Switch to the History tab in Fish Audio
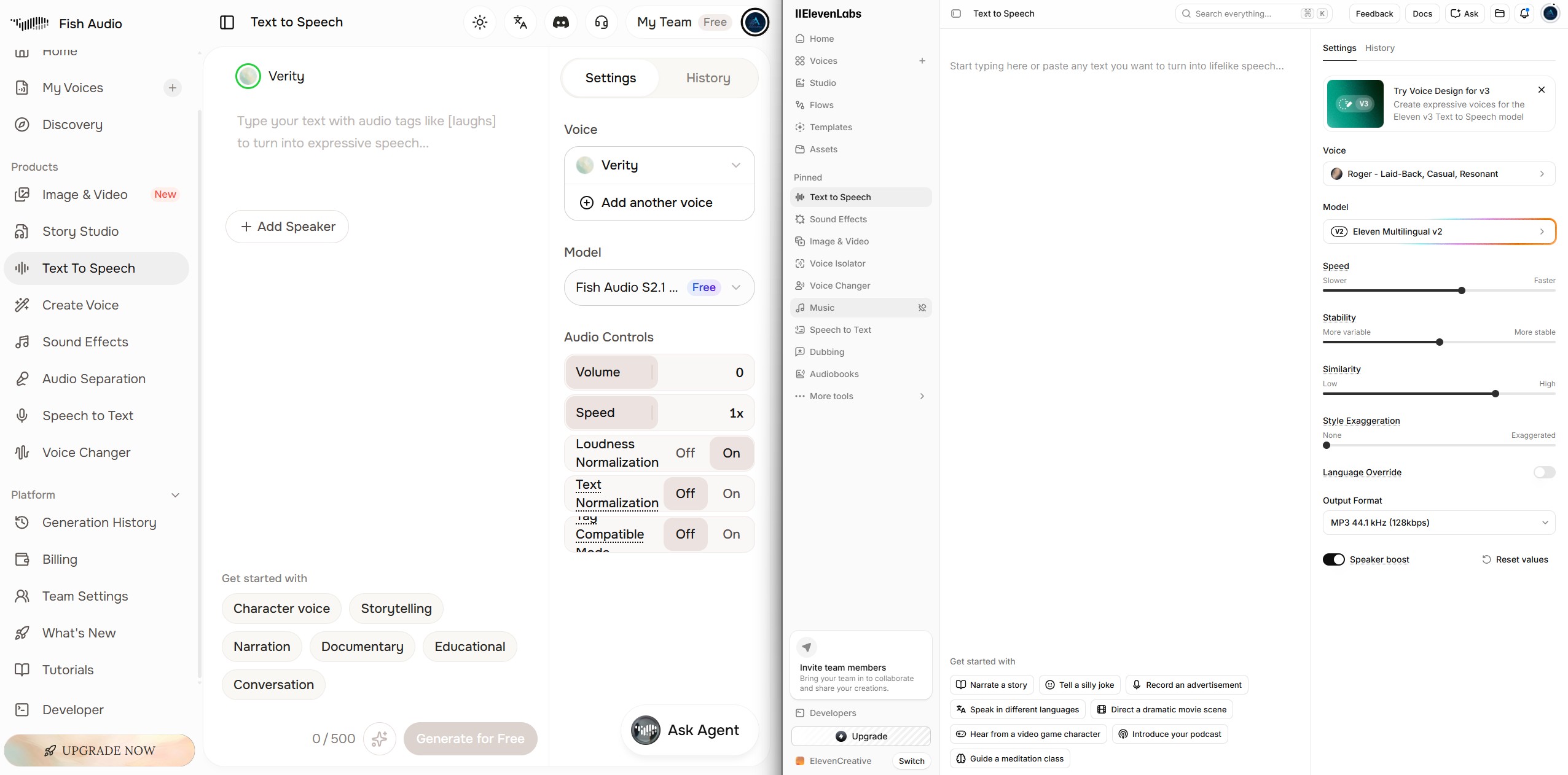1568x775 pixels. click(x=708, y=78)
